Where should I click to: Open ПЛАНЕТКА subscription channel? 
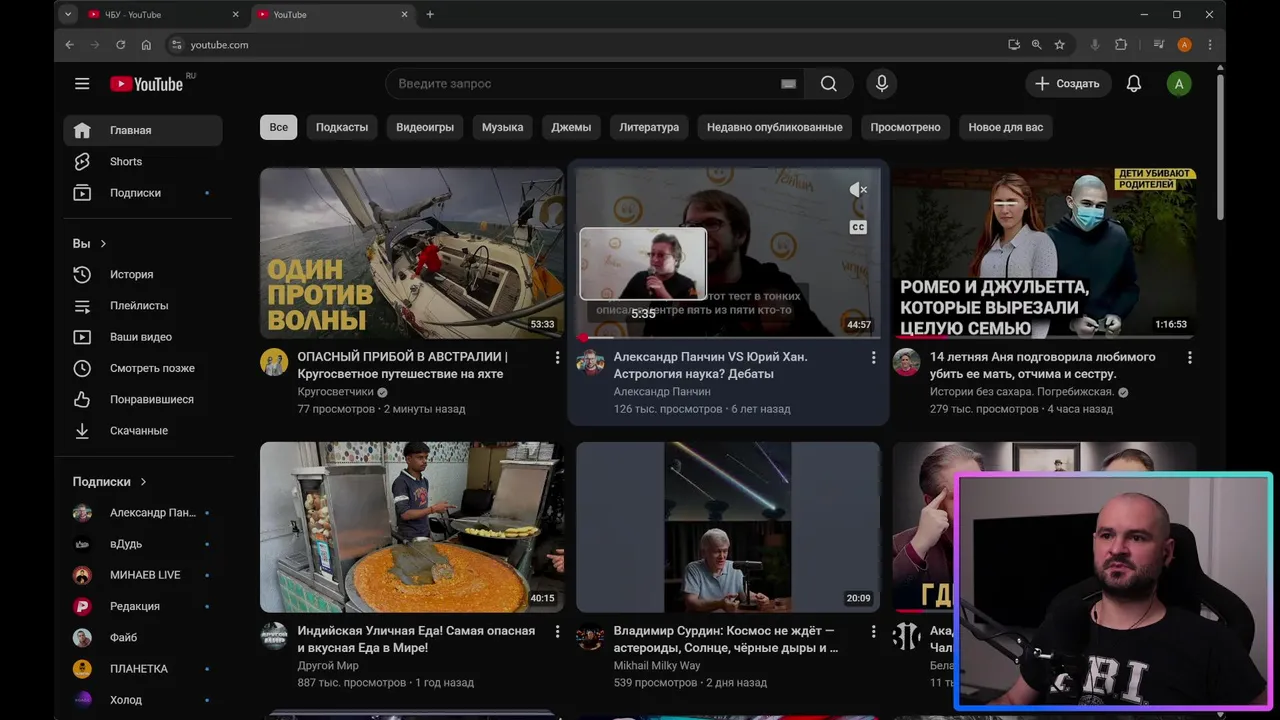coord(143,669)
